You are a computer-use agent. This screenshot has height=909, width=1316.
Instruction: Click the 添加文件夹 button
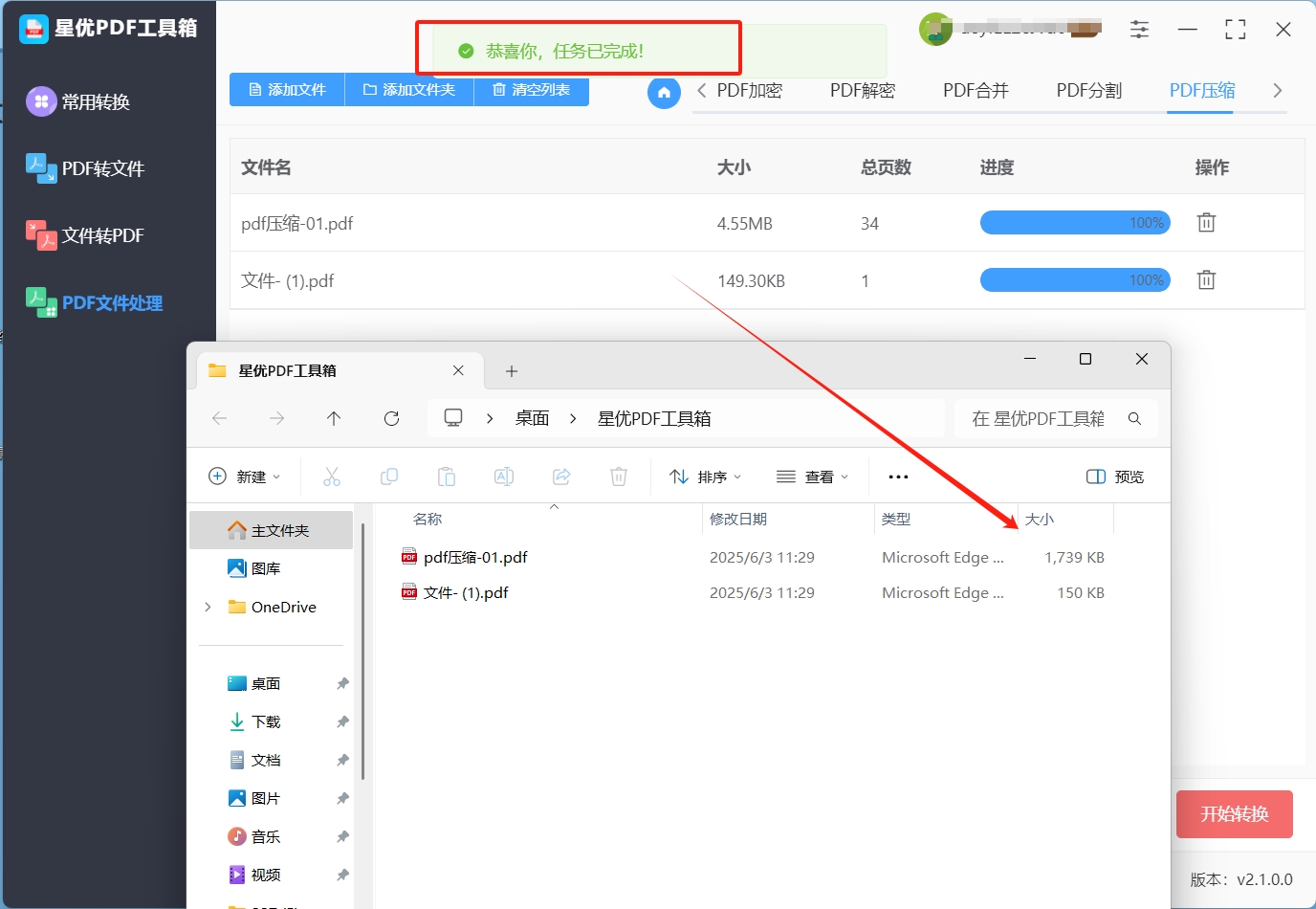click(x=409, y=90)
